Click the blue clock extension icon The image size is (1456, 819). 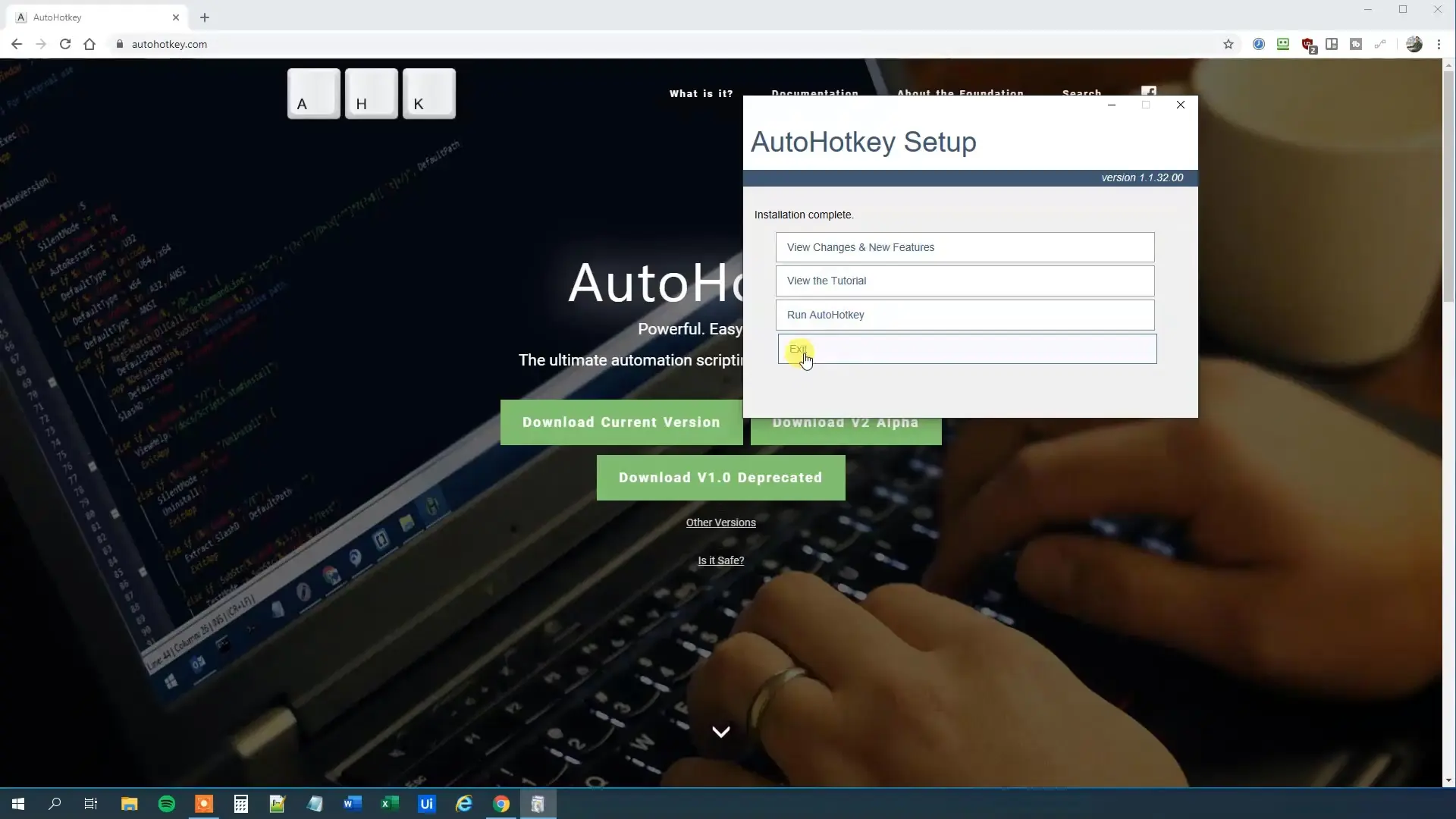coord(1259,44)
